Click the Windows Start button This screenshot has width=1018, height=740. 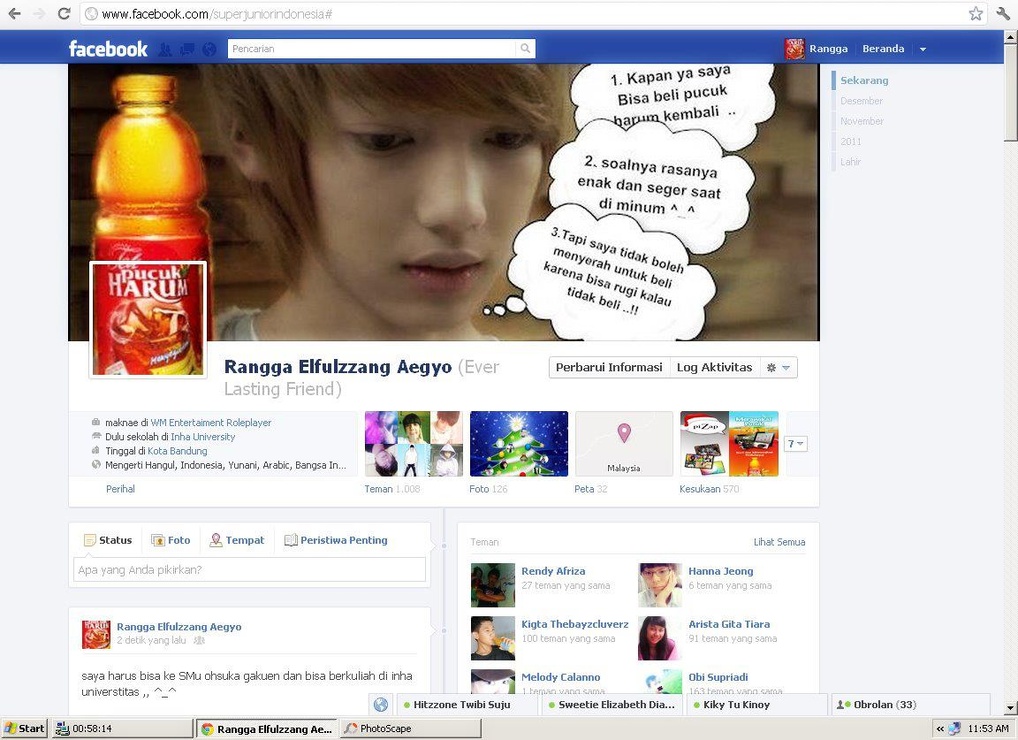tap(24, 728)
